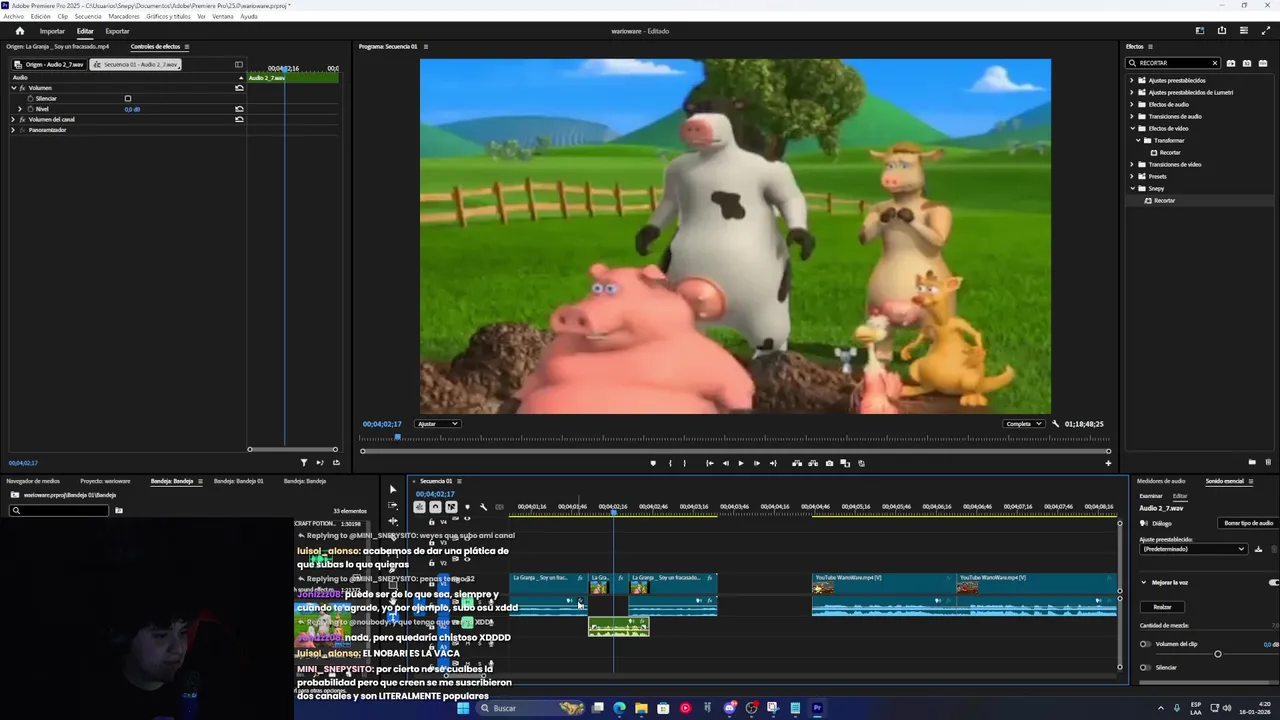Open the Ajustar zoom dropdown
This screenshot has width=1280, height=720.
point(438,424)
